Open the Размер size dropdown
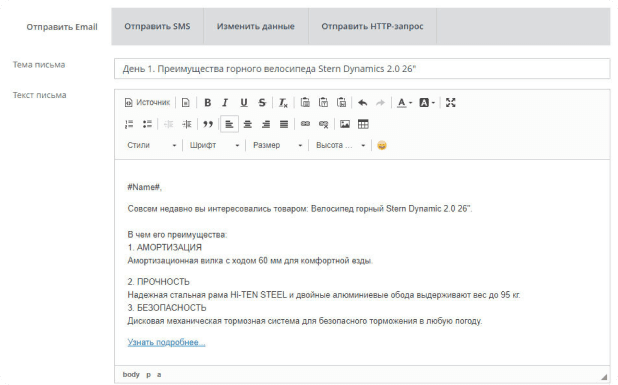The height and width of the screenshot is (385, 618). [x=277, y=145]
